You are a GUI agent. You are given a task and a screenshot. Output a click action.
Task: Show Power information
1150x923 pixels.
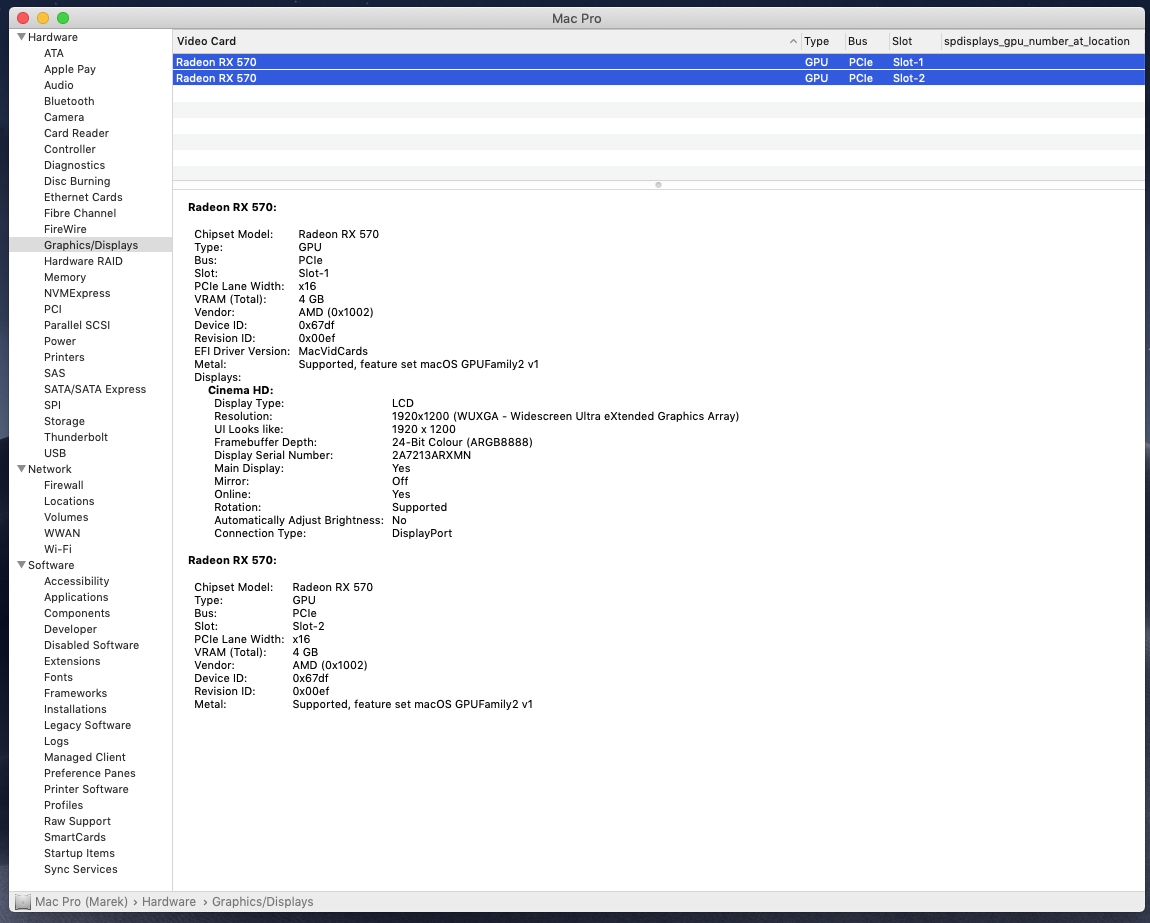coord(59,341)
